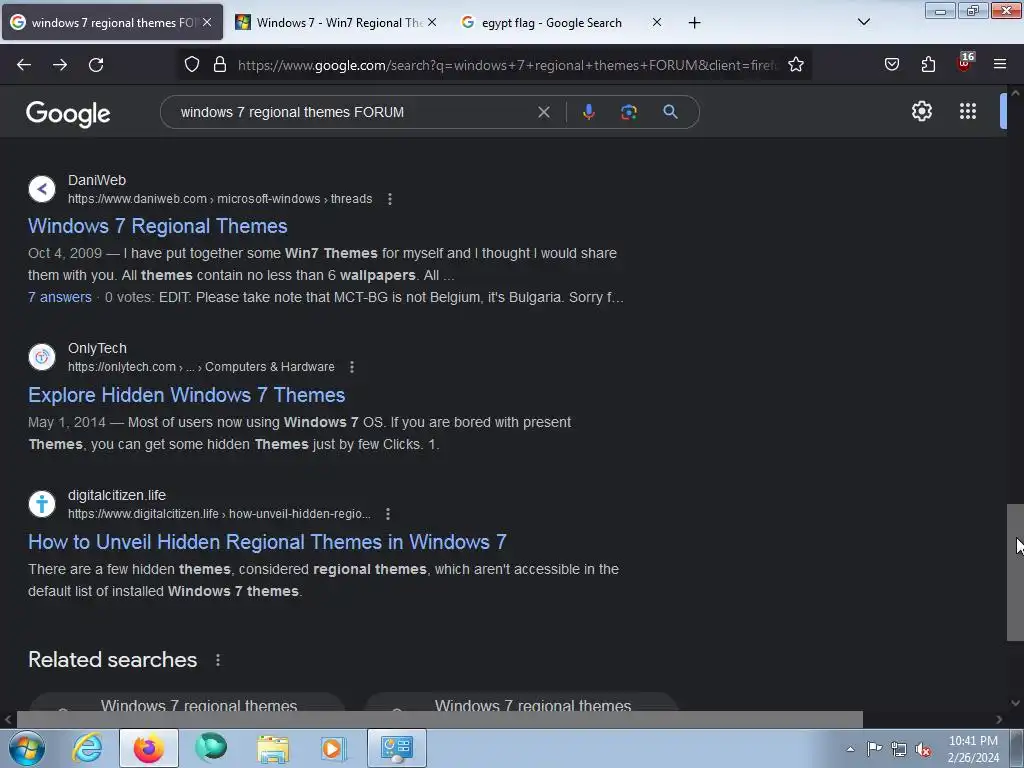Click into the Google search field
This screenshot has height=768, width=1024.
356,112
